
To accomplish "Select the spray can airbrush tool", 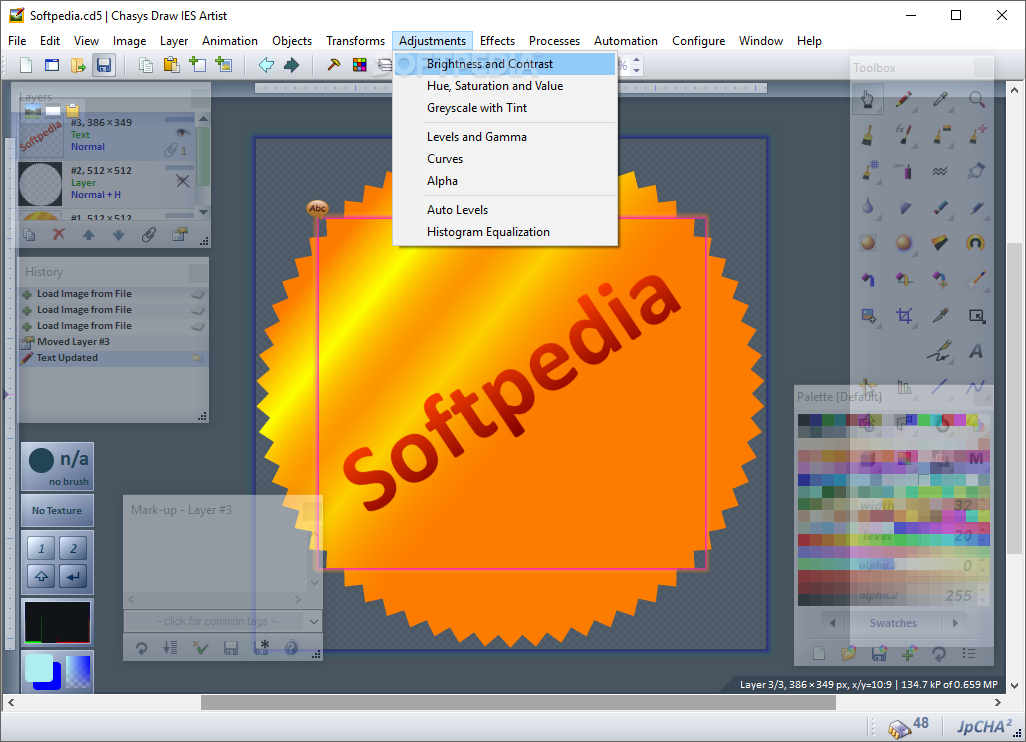I will (904, 171).
